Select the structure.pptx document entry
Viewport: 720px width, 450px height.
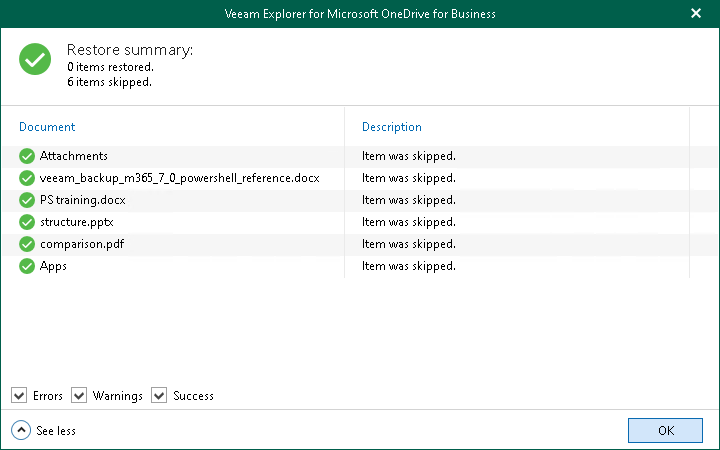pos(76,222)
